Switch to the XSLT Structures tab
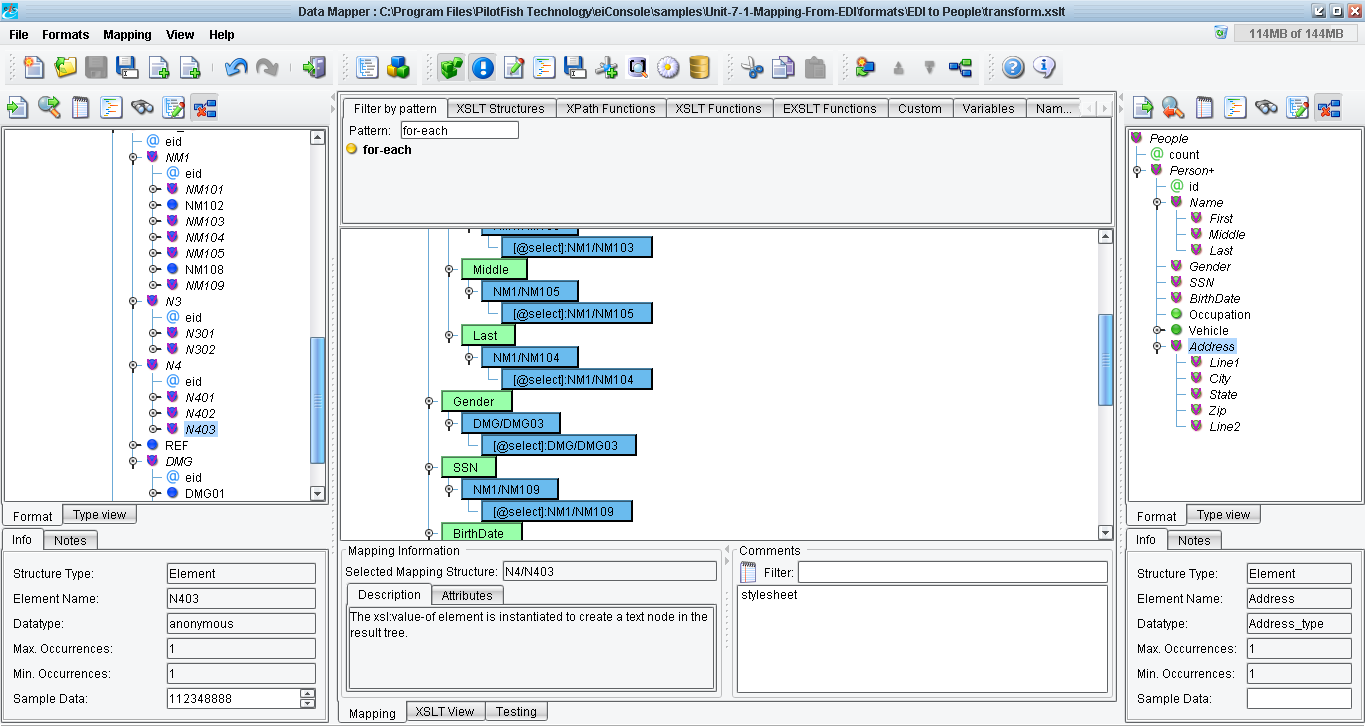1365x726 pixels. [x=501, y=108]
